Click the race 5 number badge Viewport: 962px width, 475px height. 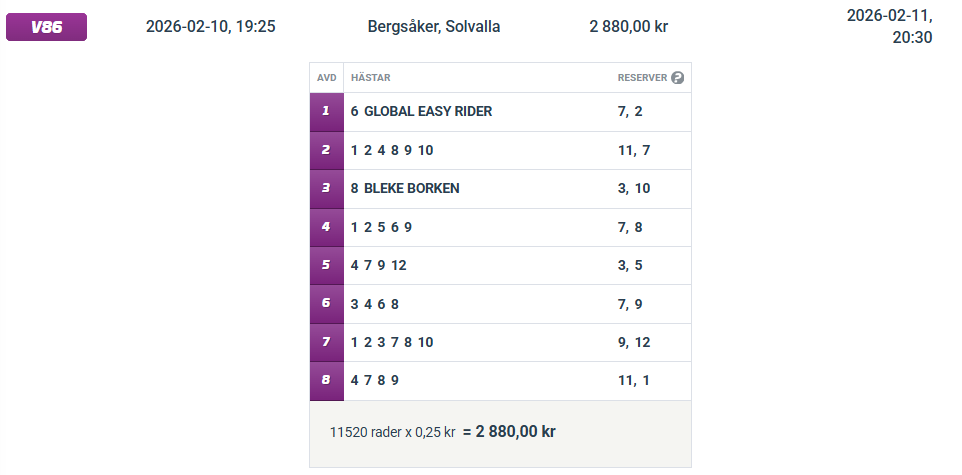coord(326,265)
